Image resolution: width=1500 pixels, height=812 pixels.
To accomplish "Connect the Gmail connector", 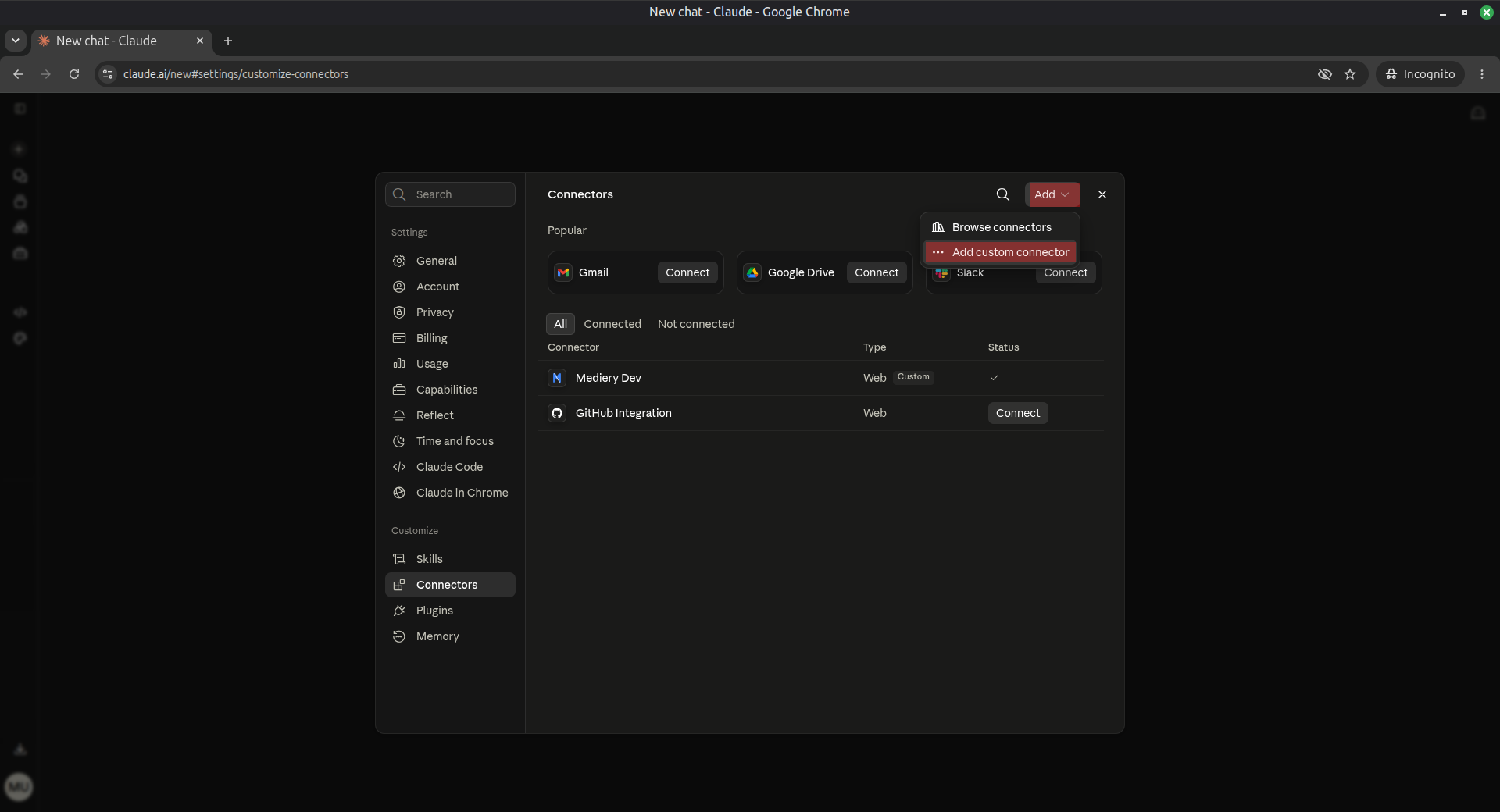I will click(687, 272).
